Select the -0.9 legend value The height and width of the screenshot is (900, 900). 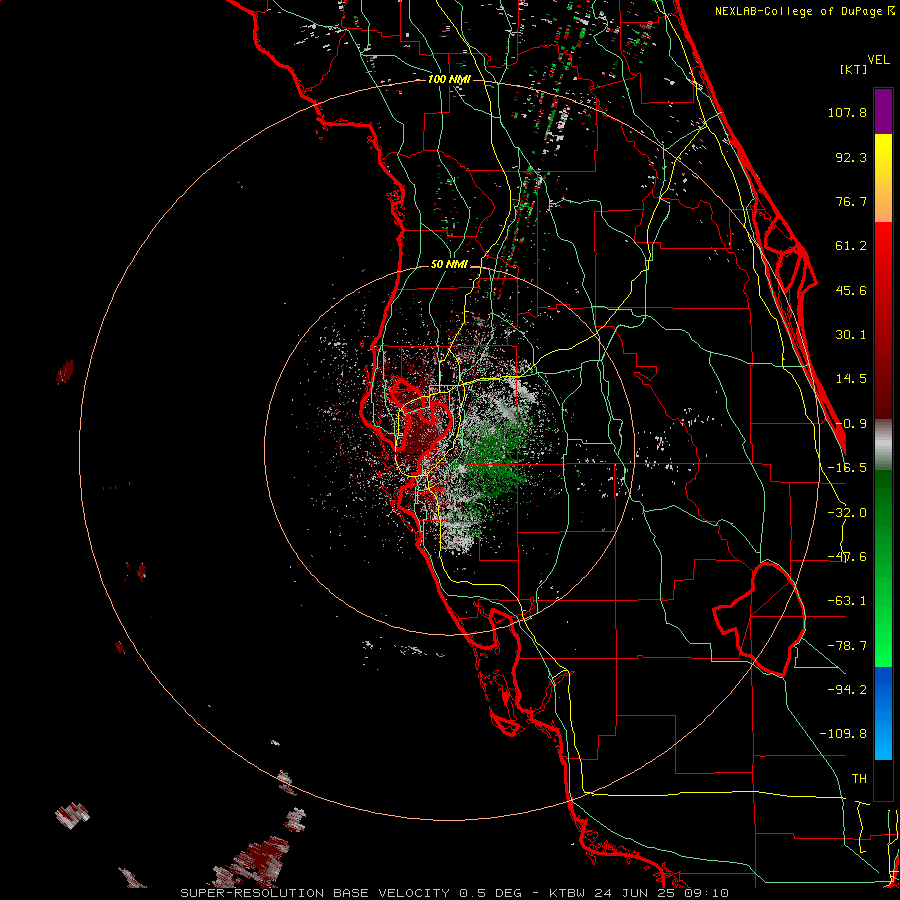(x=851, y=424)
